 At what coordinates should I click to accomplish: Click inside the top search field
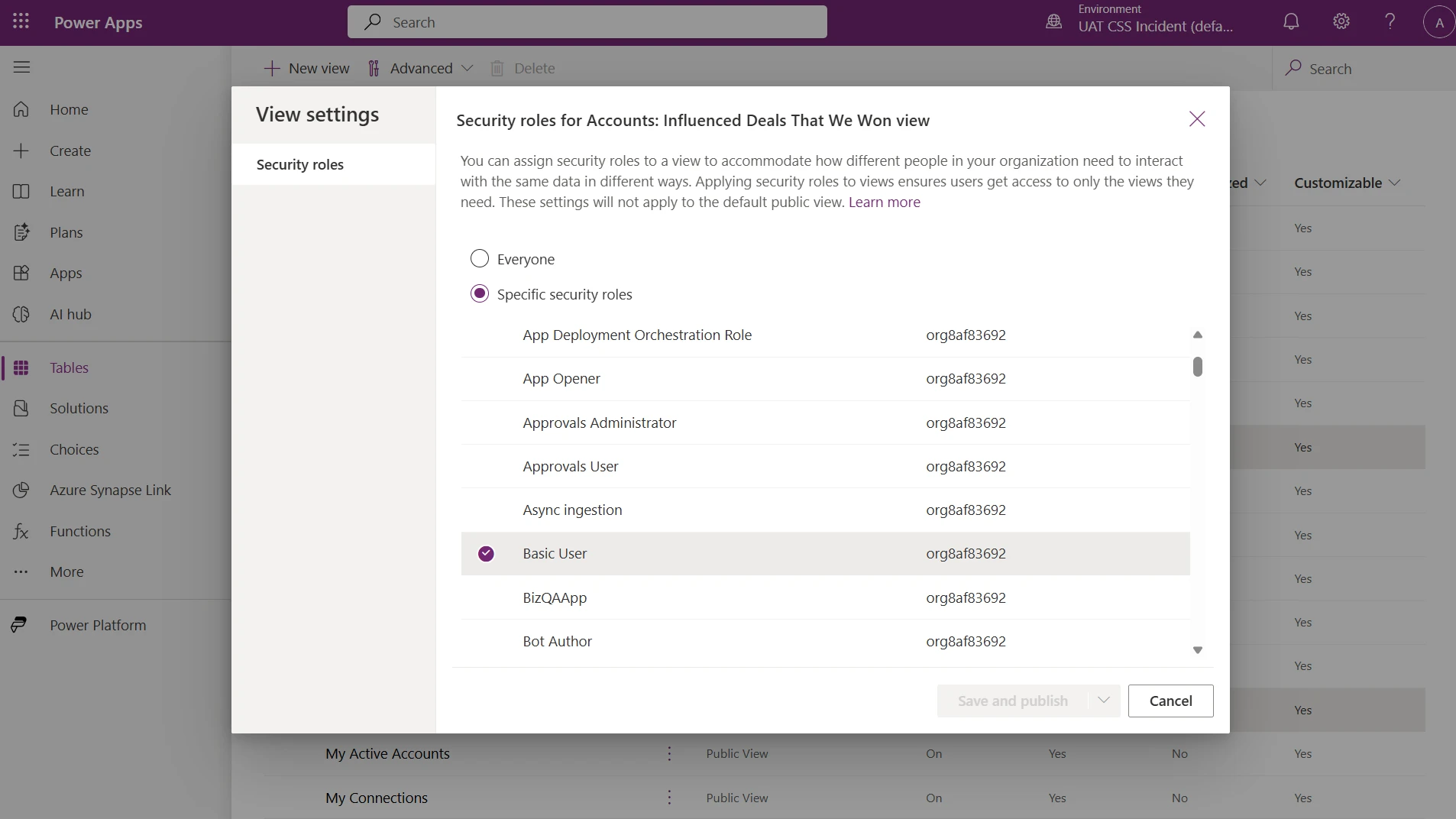click(588, 21)
